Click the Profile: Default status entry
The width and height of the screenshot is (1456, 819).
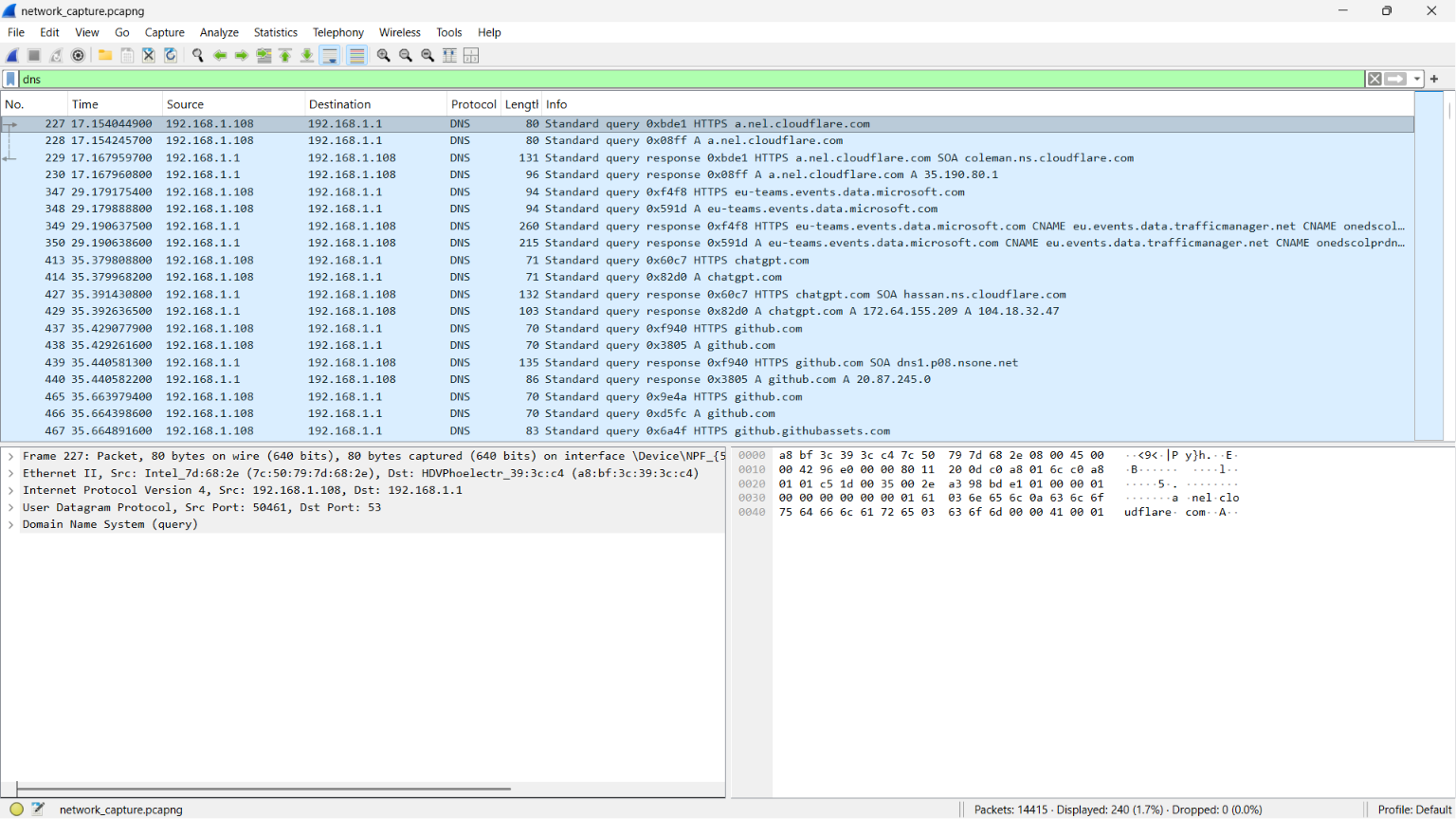[1414, 810]
